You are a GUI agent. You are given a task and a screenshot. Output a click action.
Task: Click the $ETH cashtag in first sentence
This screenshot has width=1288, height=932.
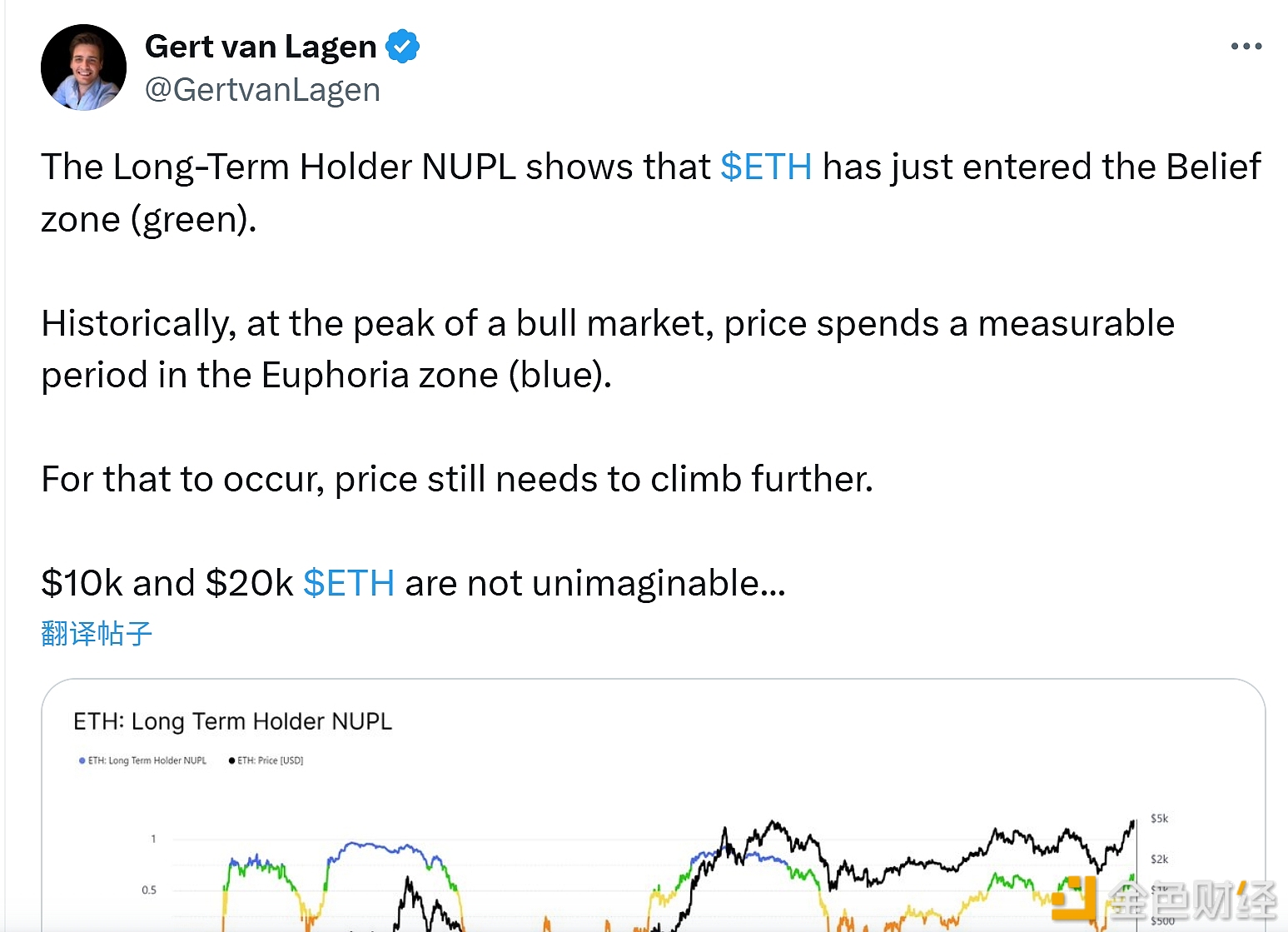pos(765,167)
